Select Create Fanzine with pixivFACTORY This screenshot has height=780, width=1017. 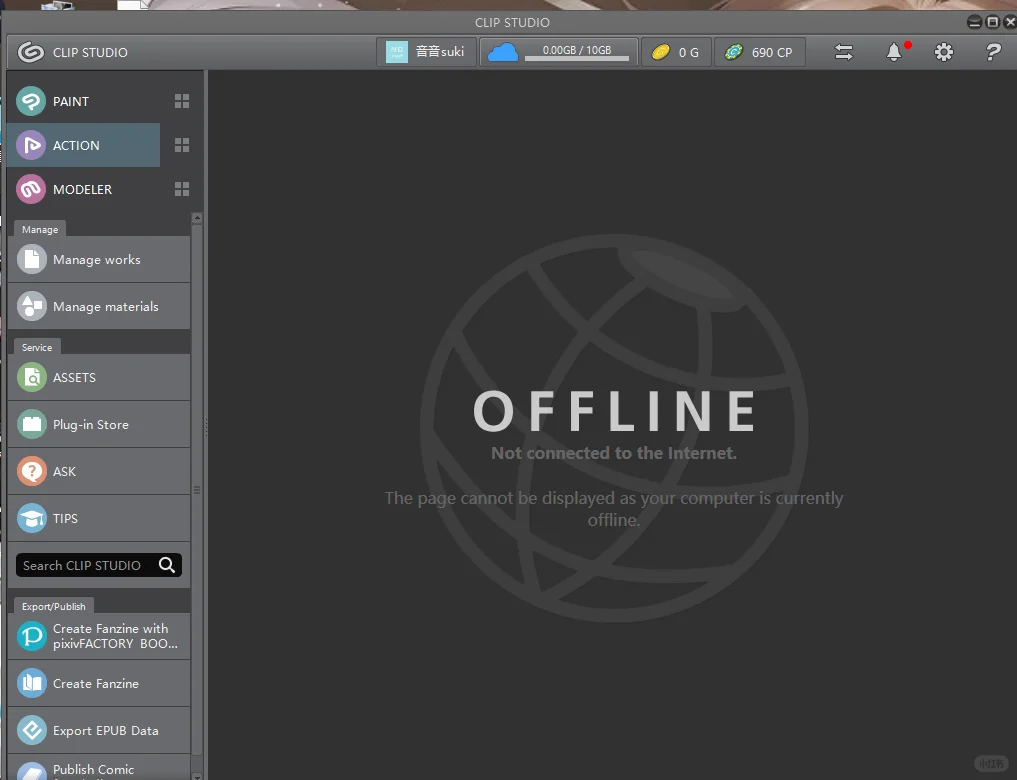point(99,636)
